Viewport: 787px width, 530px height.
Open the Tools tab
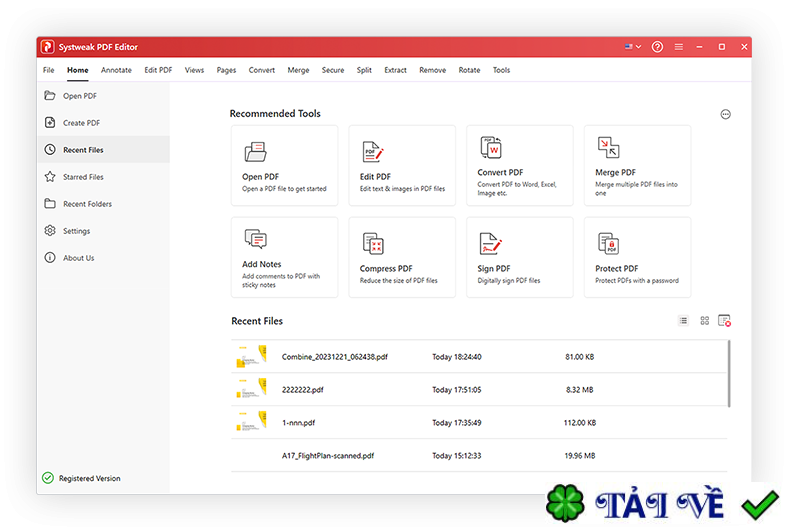(501, 70)
